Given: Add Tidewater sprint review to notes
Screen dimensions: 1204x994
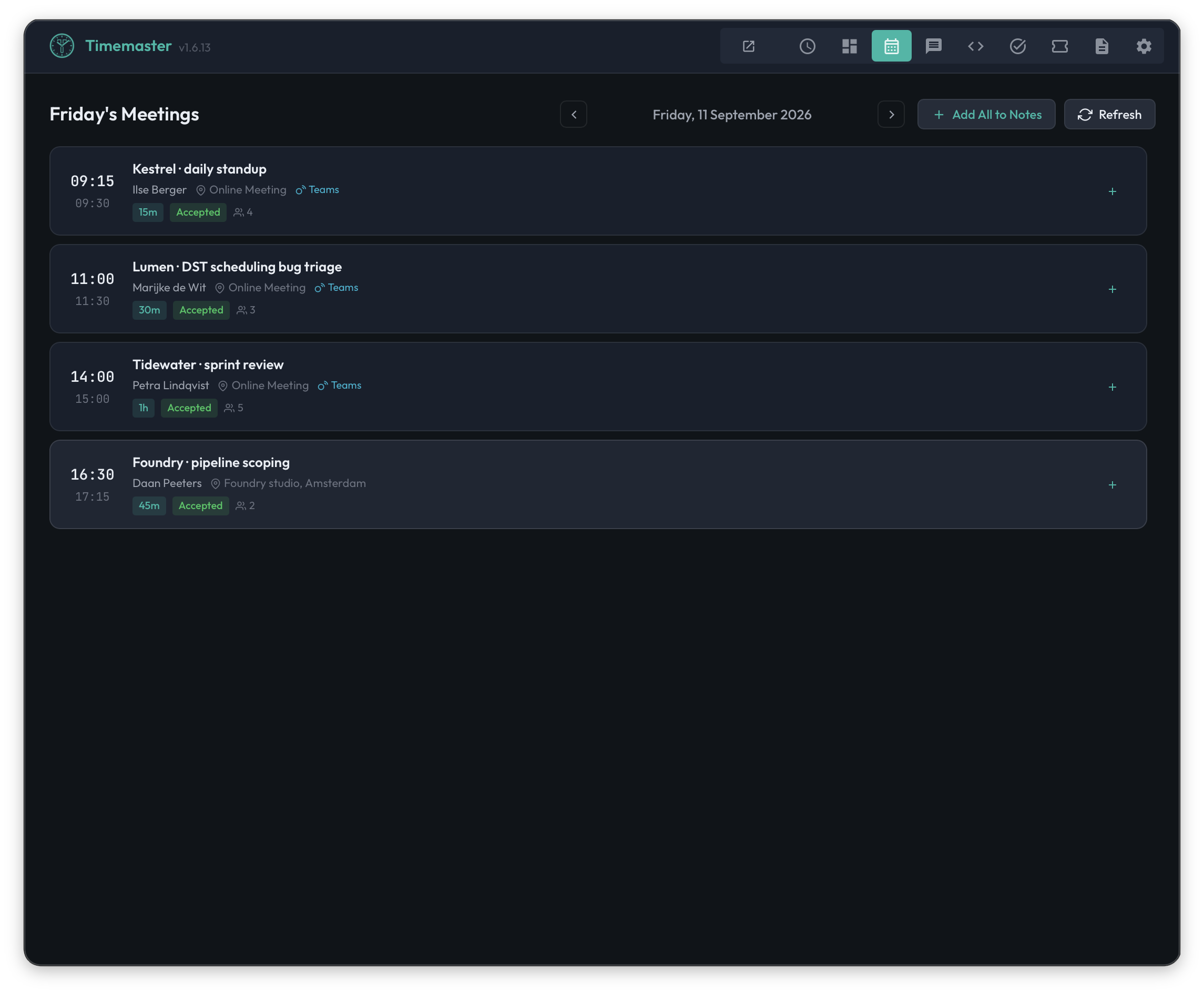Looking at the screenshot, I should 1113,387.
